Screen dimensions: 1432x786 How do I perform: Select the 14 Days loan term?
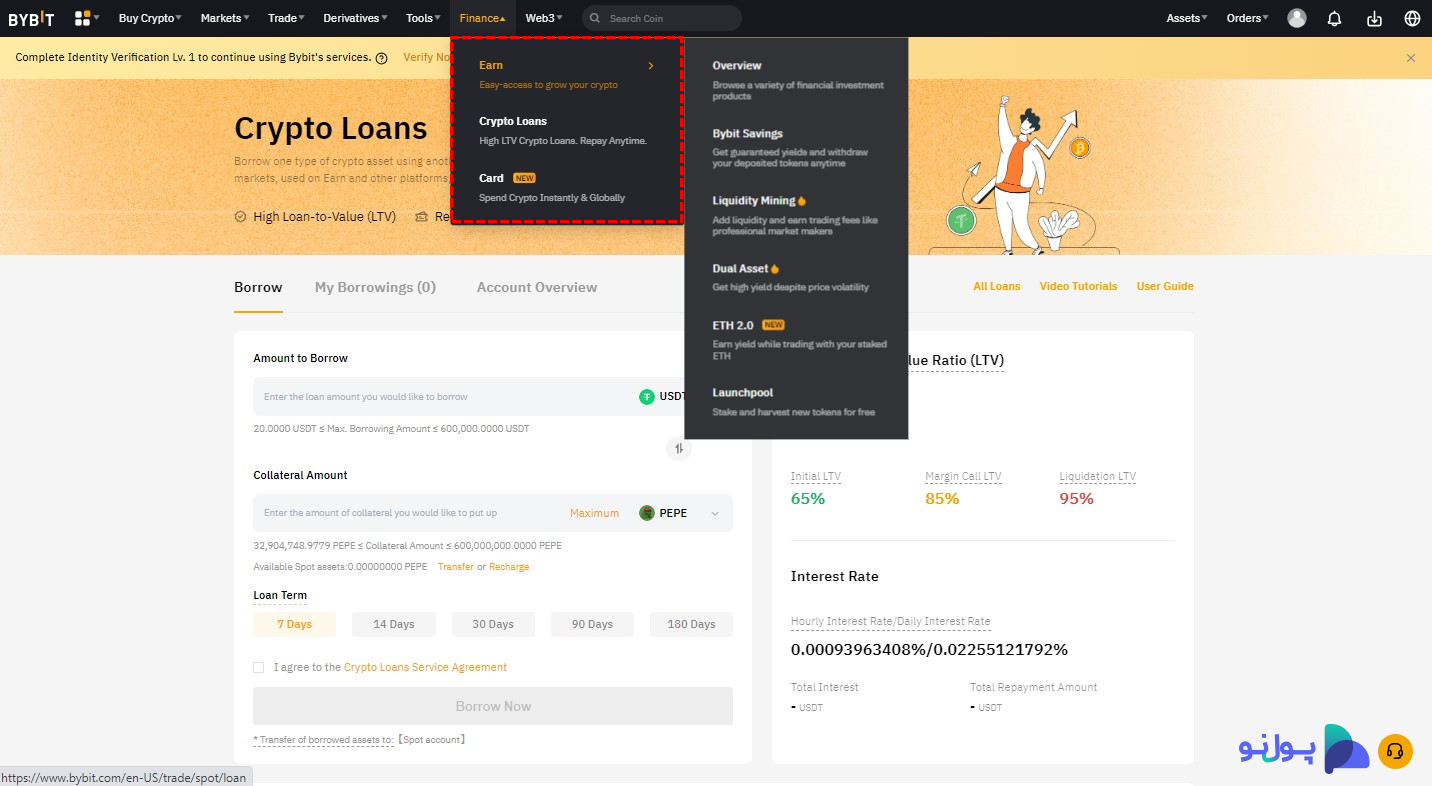click(394, 624)
